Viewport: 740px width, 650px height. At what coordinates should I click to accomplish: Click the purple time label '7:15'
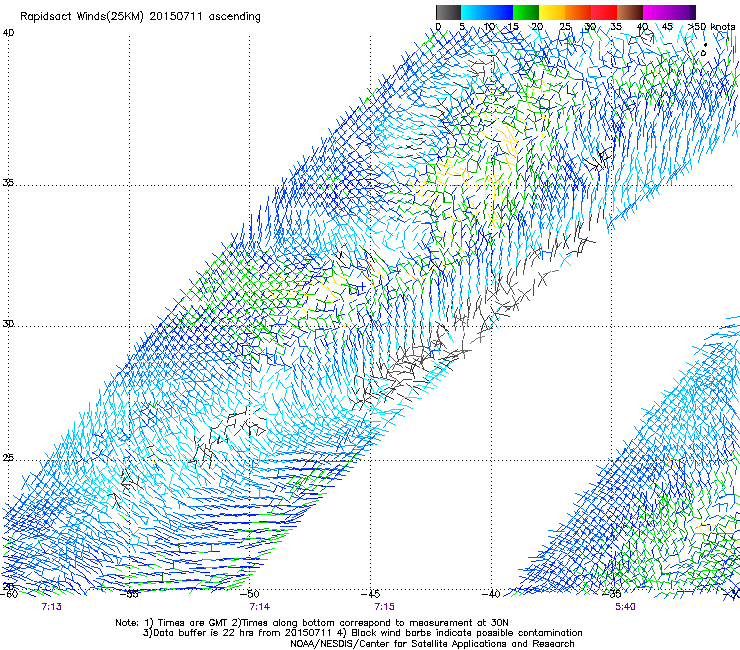coord(385,607)
